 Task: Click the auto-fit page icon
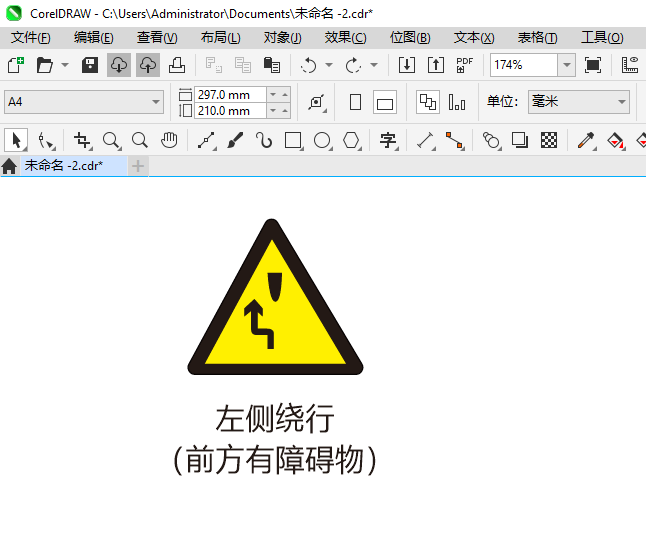click(x=317, y=102)
